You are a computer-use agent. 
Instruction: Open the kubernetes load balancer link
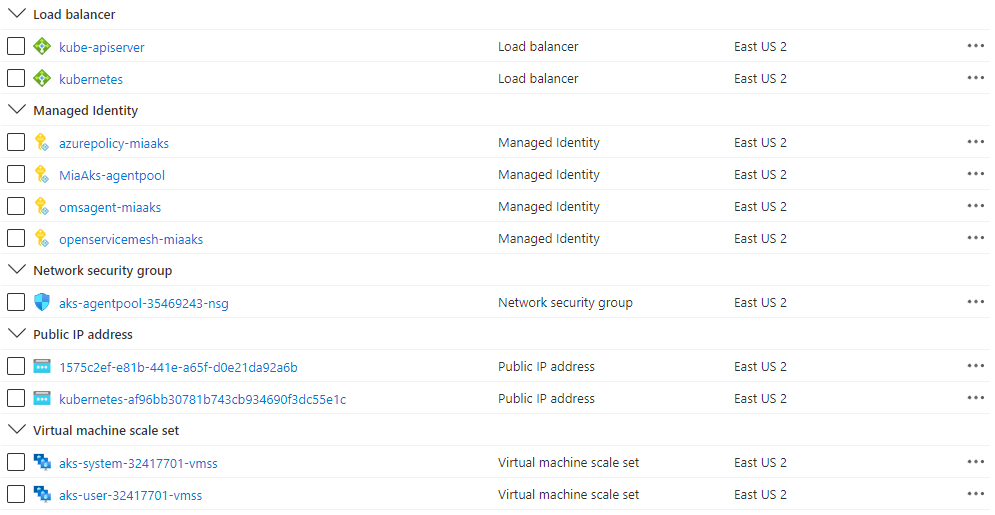[91, 79]
